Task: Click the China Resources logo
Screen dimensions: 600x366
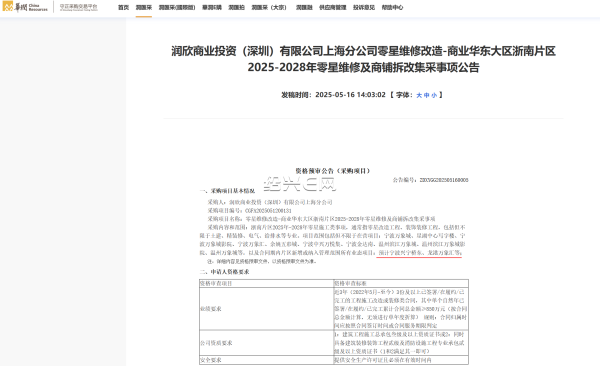Action: tap(25, 7)
